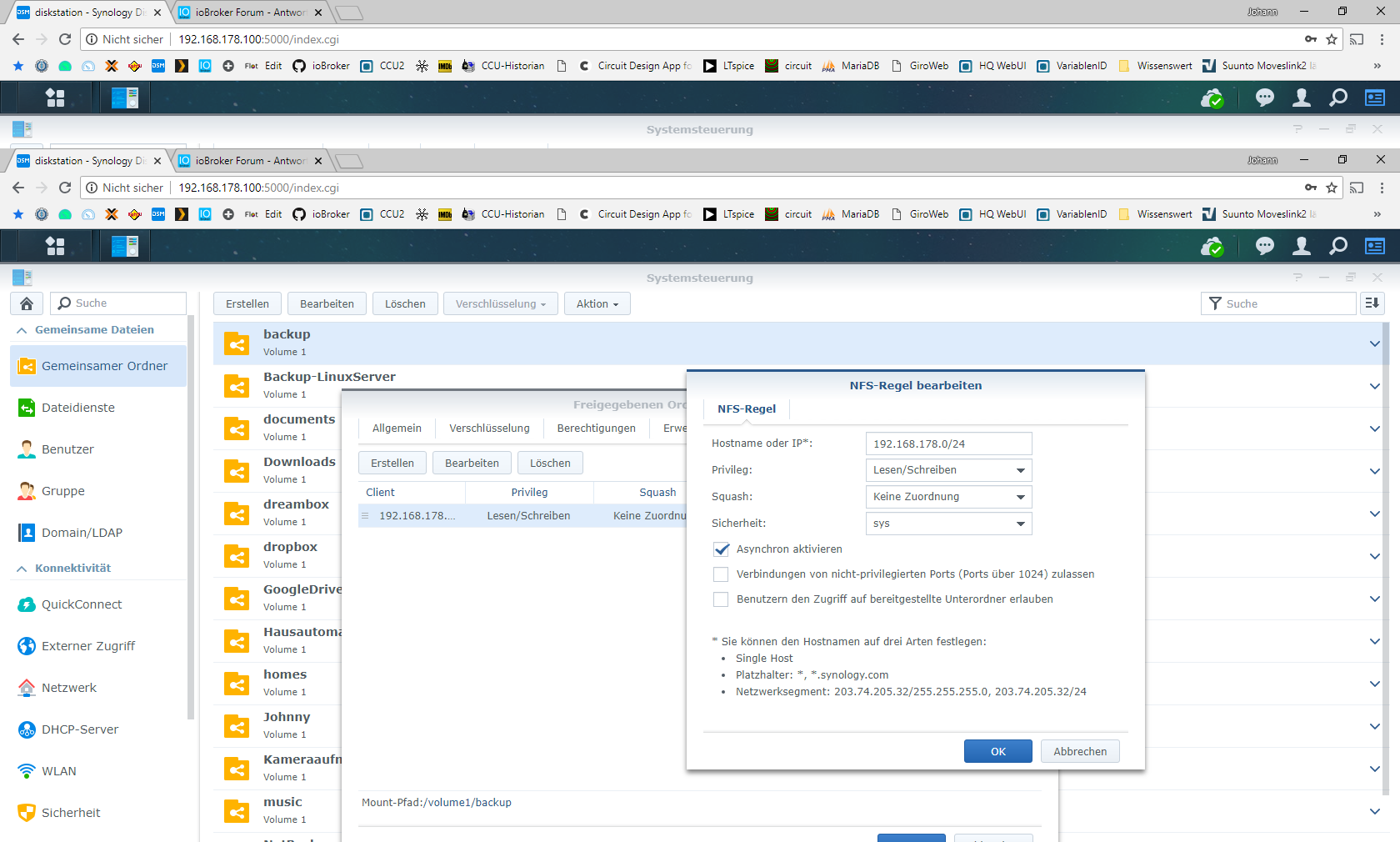
Task: Select the Johnny shared folder name
Action: tap(287, 717)
